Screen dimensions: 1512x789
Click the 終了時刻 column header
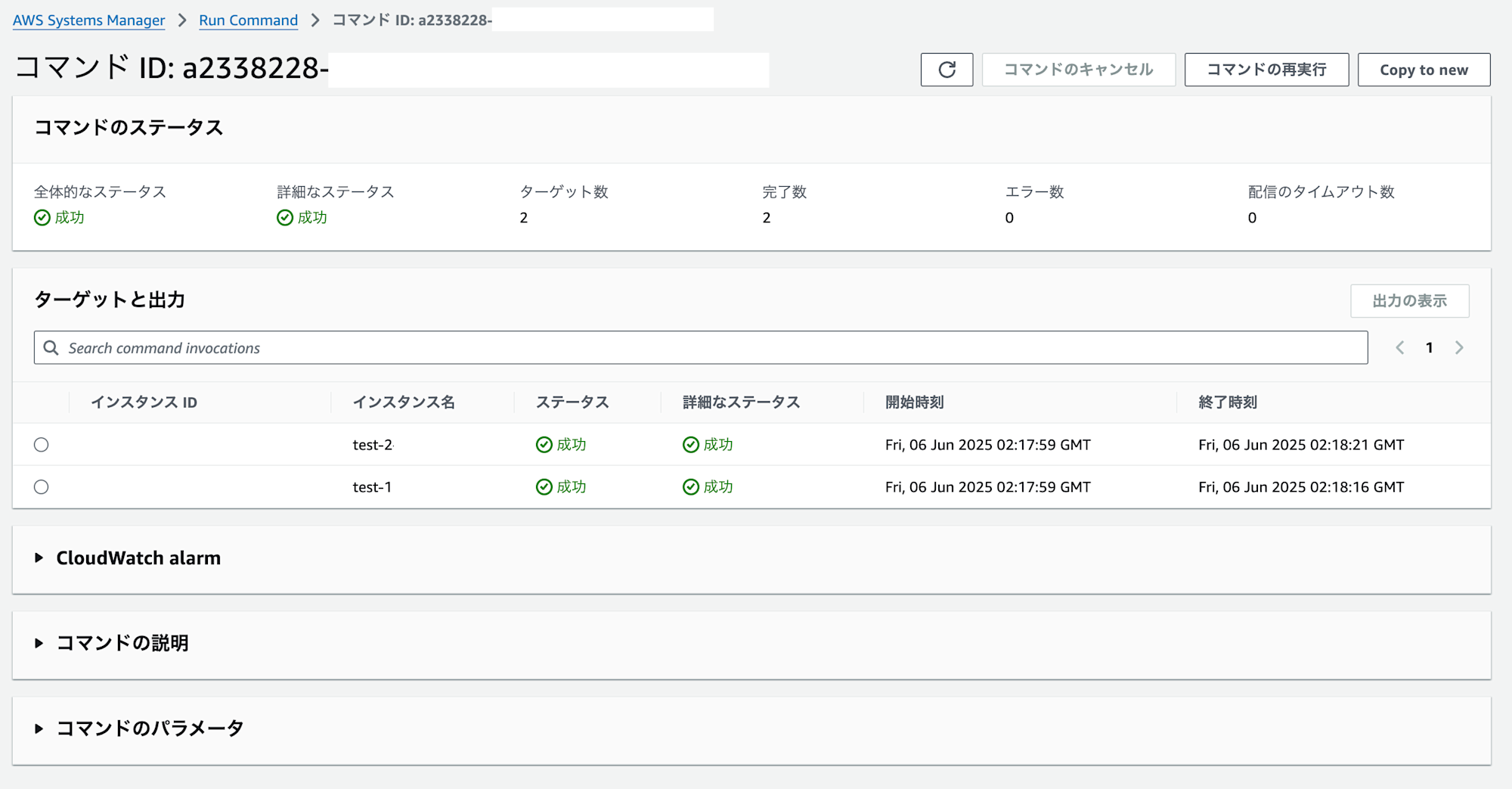(x=1227, y=402)
